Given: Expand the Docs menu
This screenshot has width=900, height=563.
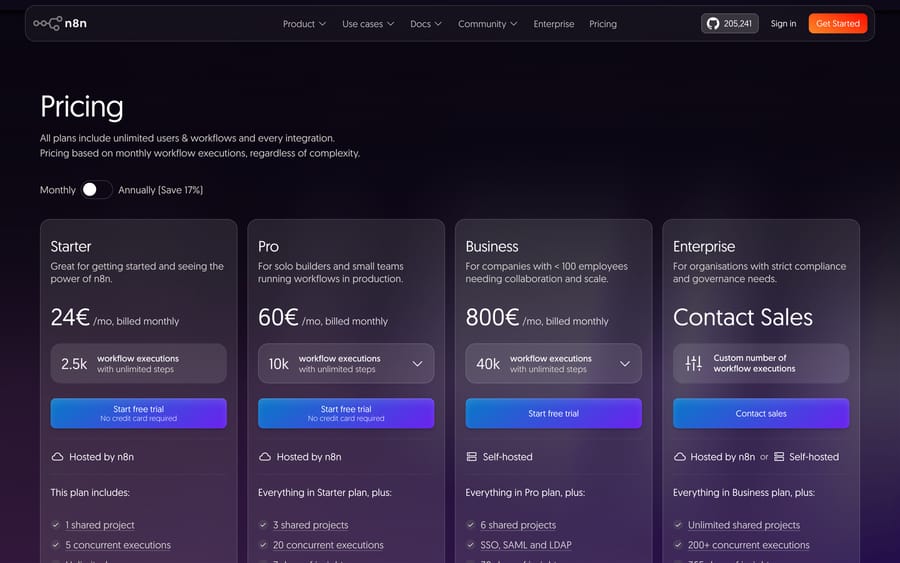Looking at the screenshot, I should pyautogui.click(x=426, y=24).
